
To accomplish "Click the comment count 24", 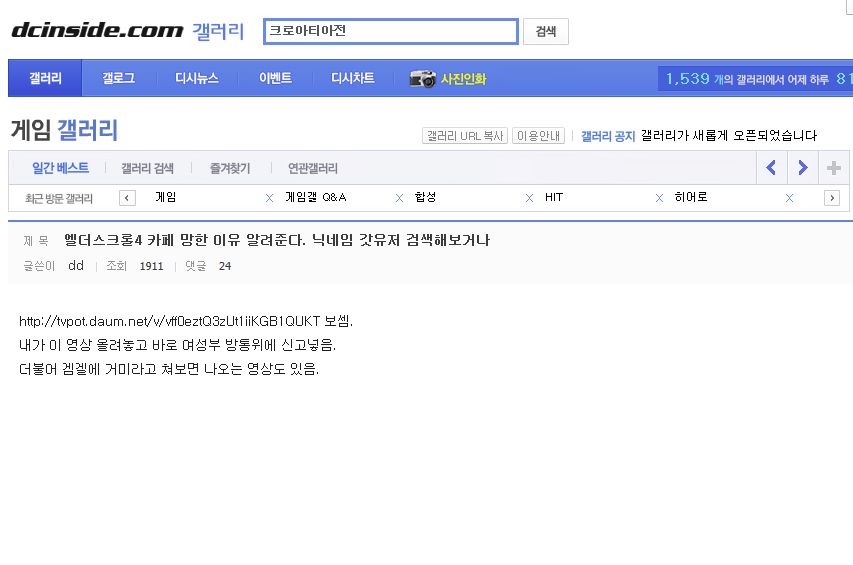I will point(225,266).
